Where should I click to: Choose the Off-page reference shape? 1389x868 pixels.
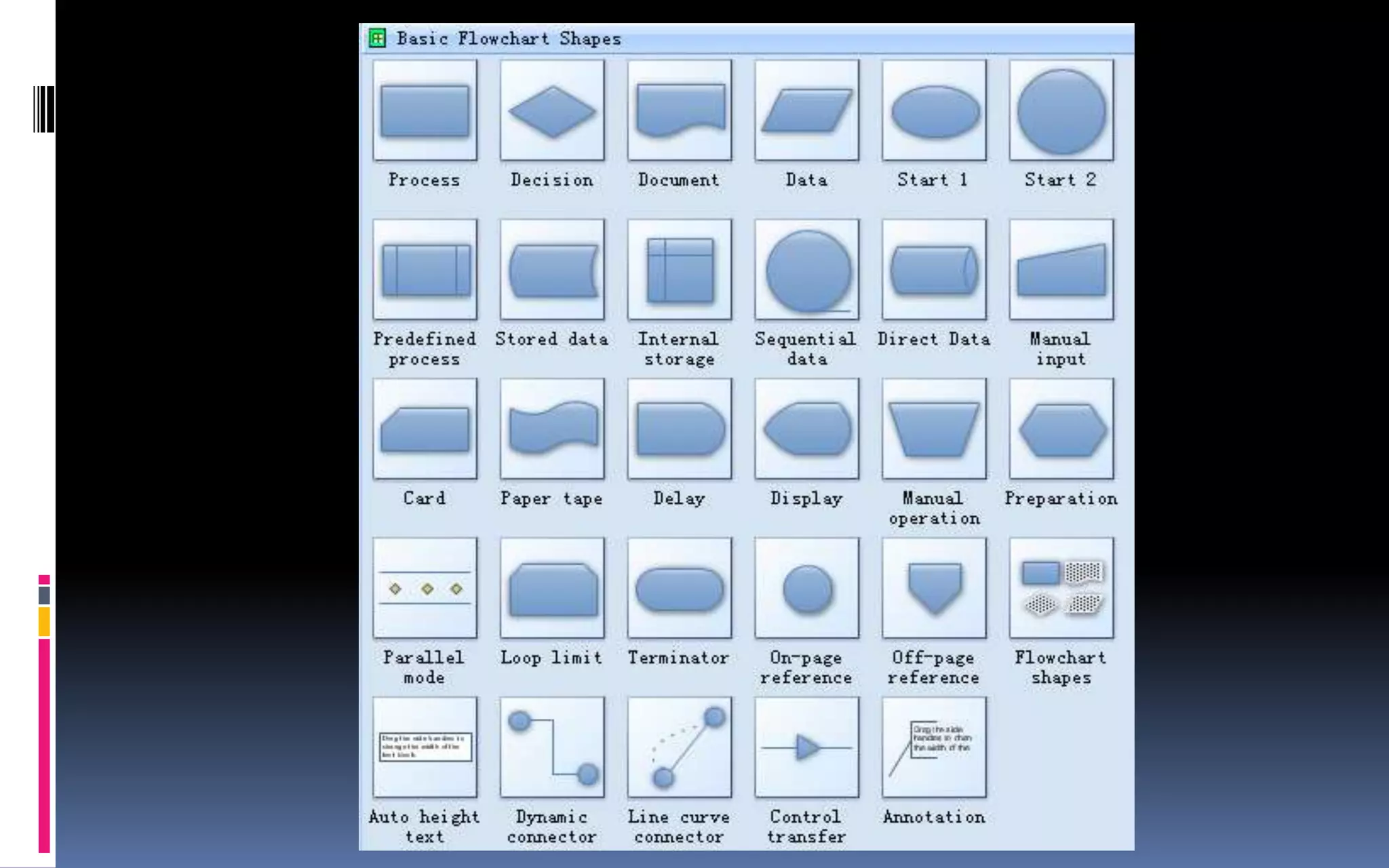[934, 589]
